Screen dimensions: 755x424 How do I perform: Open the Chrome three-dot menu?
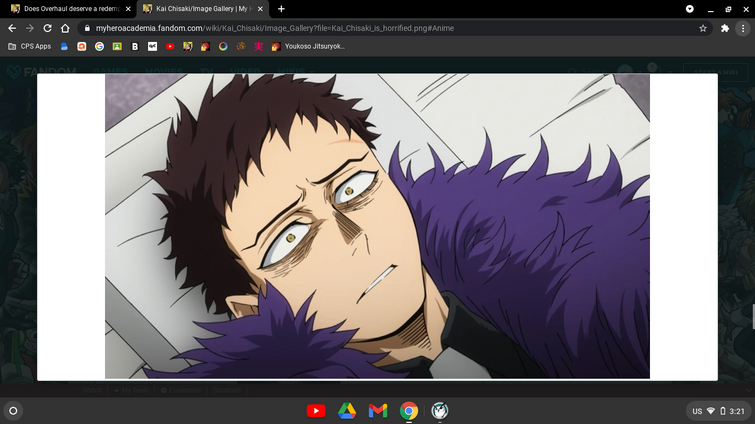[x=743, y=28]
